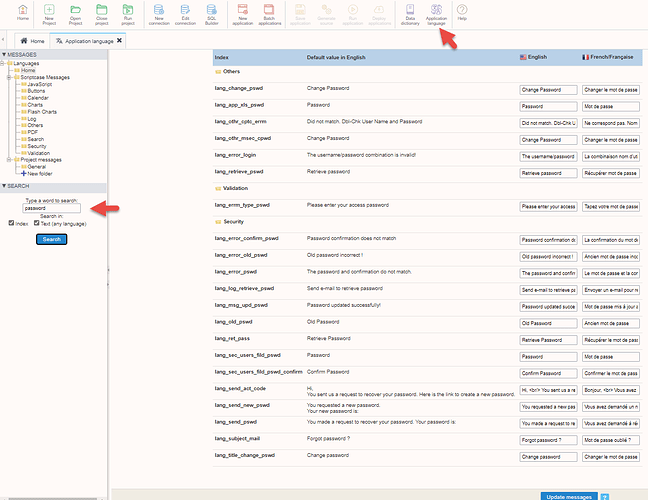Screen dimensions: 648x500
Task: Click the lang_send_act_code index text
Action: coord(240,388)
